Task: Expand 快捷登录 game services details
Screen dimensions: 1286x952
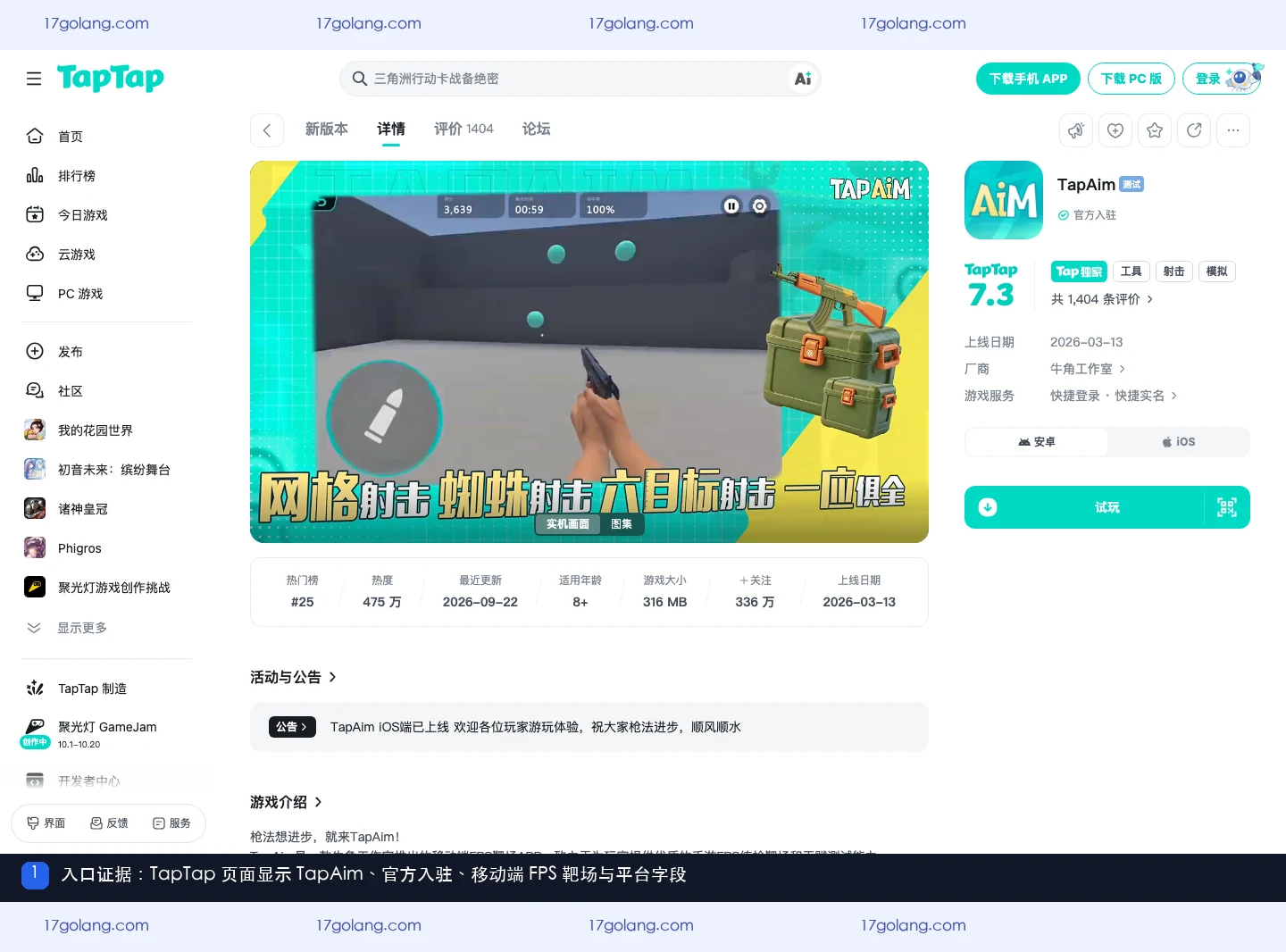Action: coord(1113,396)
